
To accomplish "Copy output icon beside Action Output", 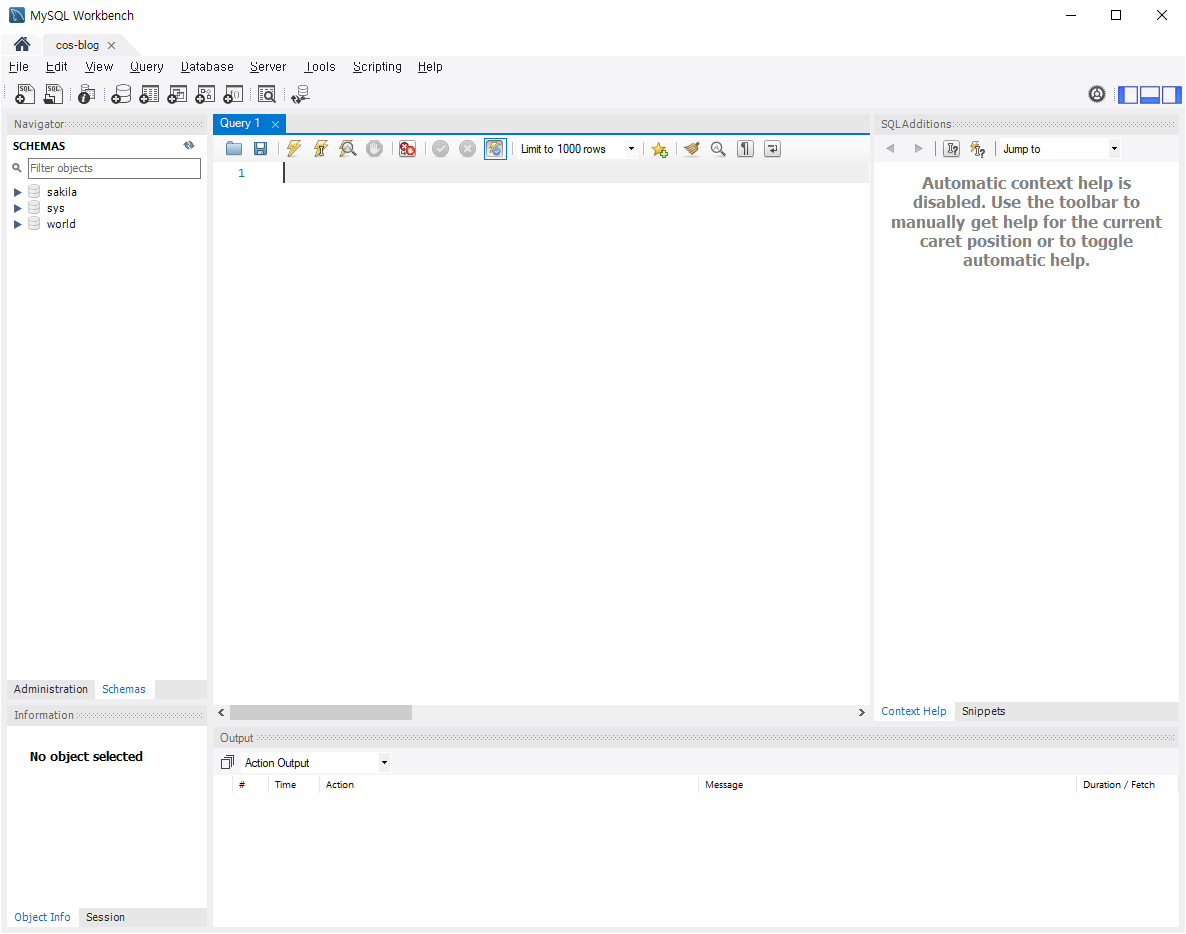I will coord(227,762).
